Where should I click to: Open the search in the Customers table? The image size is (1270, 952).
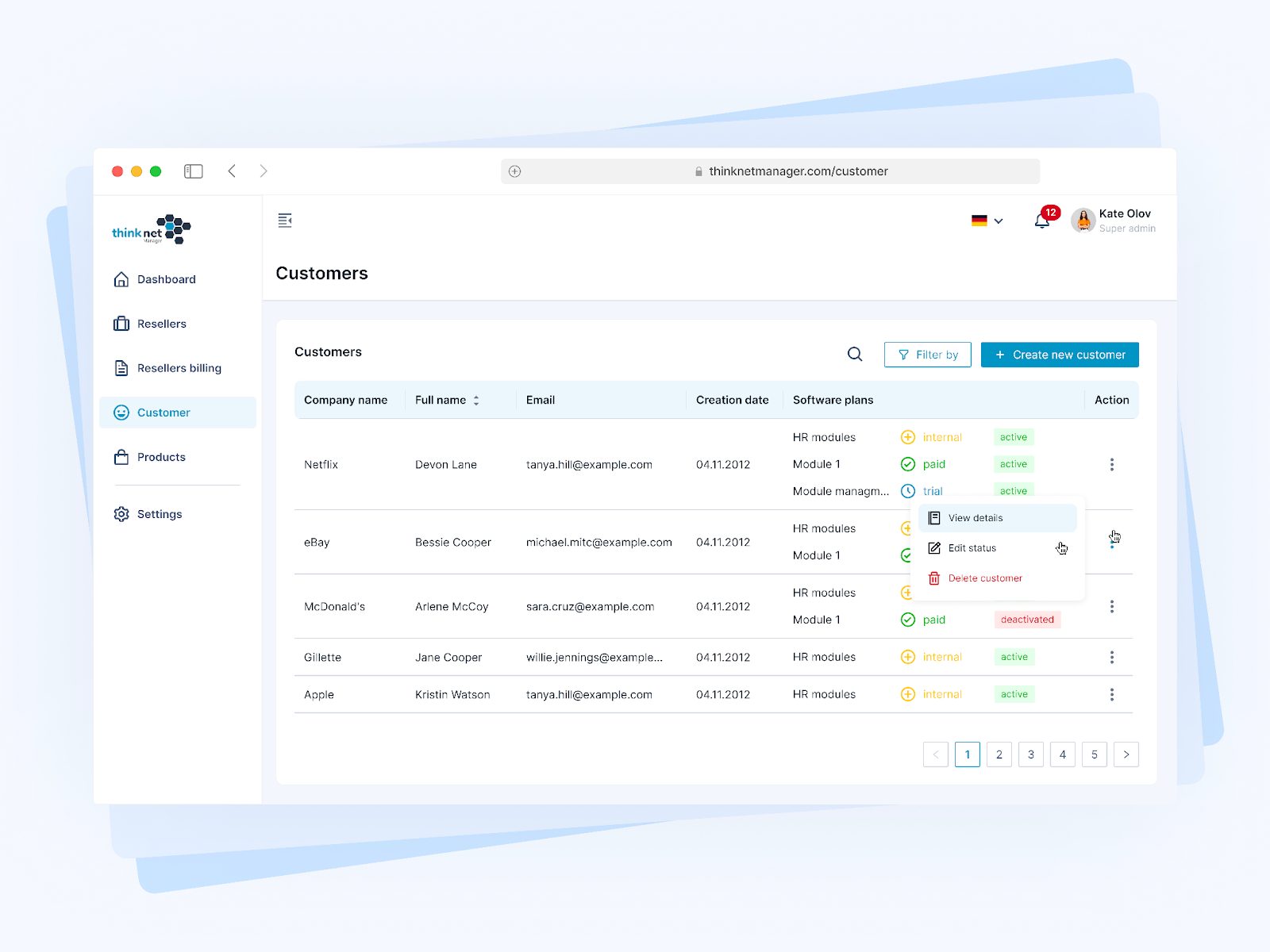854,354
